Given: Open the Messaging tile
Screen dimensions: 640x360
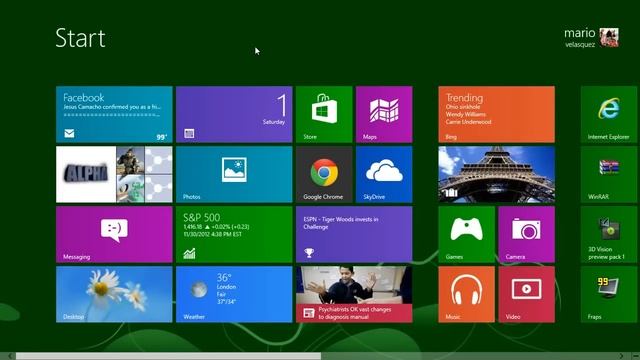Looking at the screenshot, I should (114, 234).
